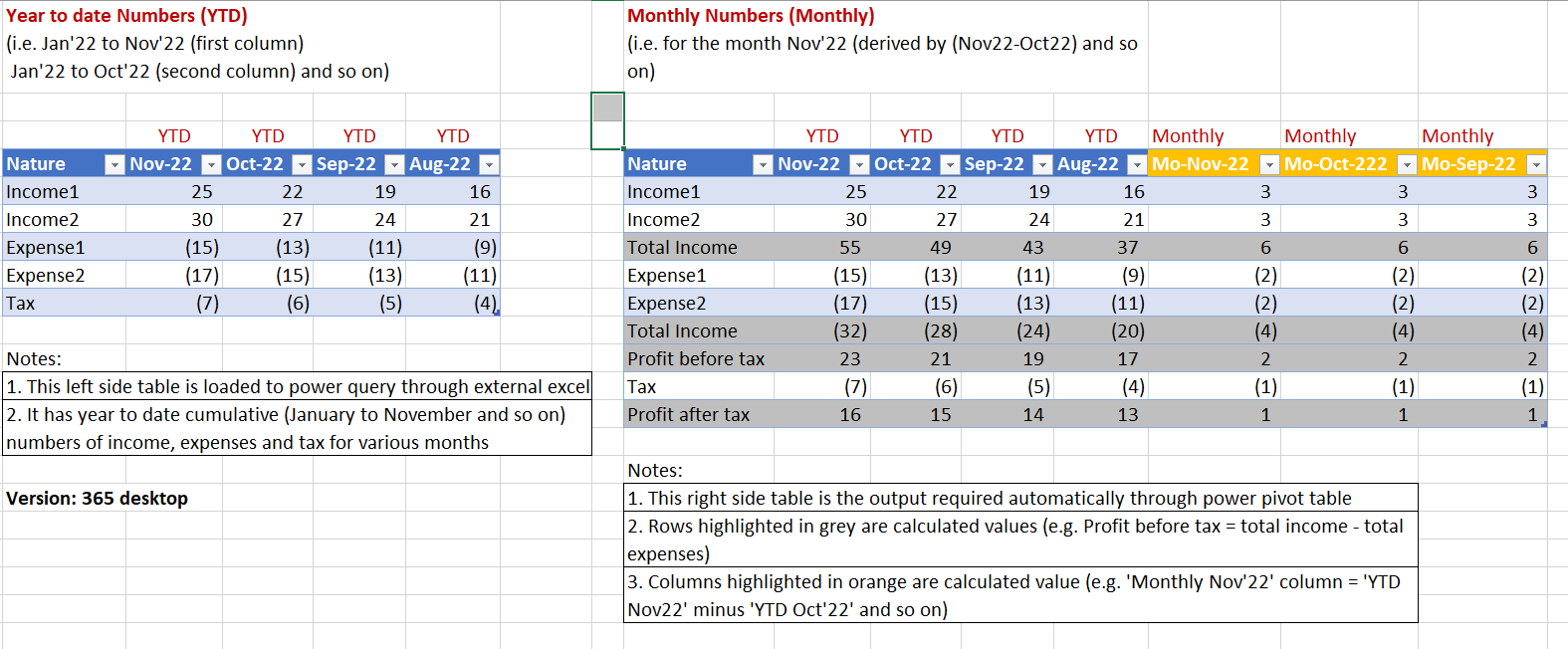Select 'Tax' row label in right table
The width and height of the screenshot is (1568, 649).
coord(641,387)
